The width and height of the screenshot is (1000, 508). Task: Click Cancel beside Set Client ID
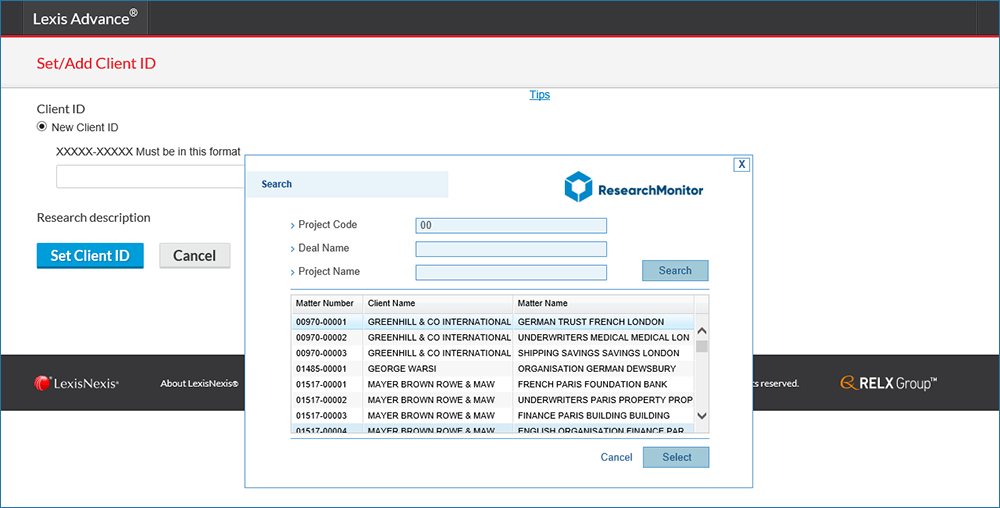(195, 256)
